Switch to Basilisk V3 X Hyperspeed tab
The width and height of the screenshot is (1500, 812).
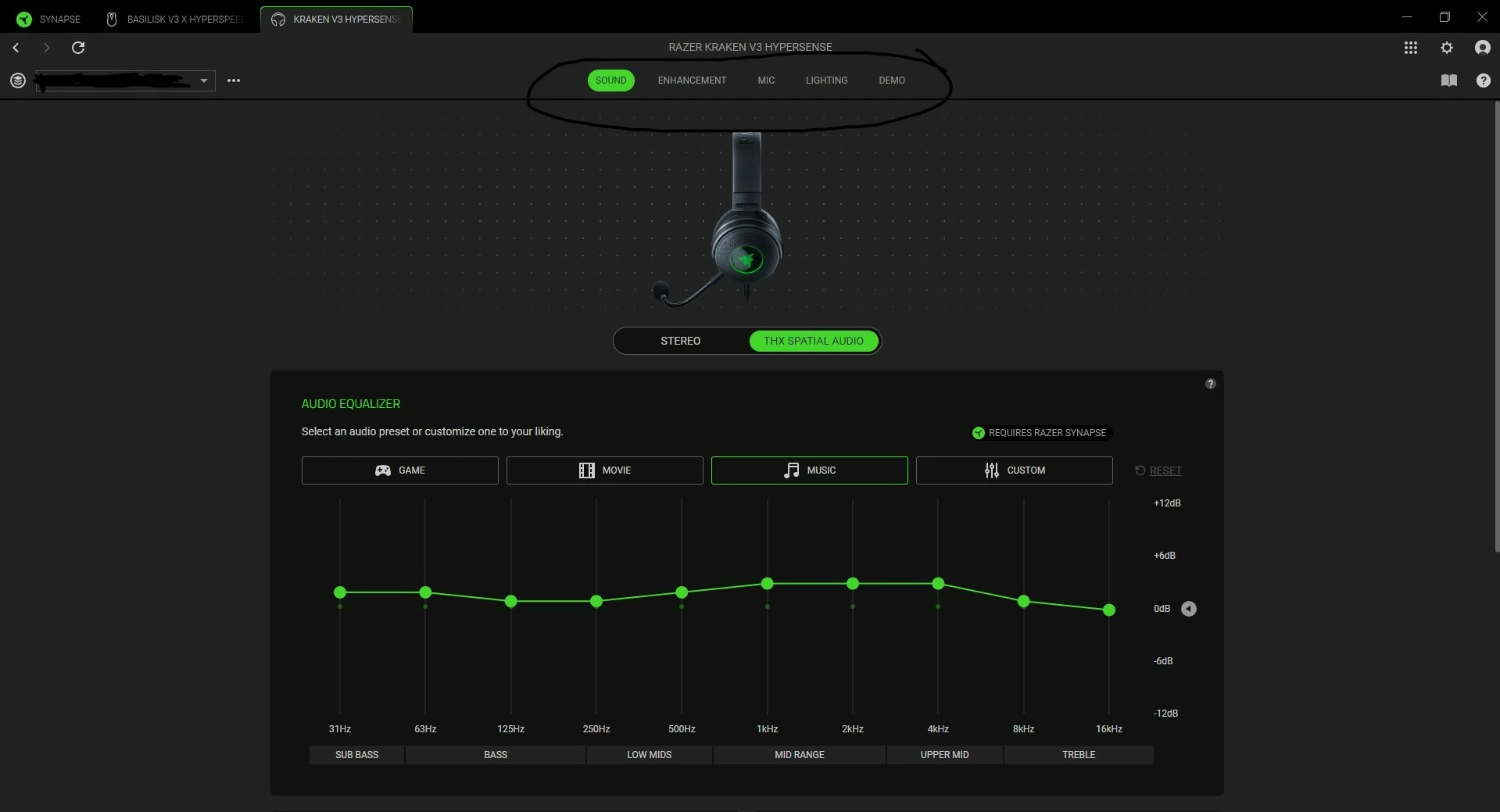pyautogui.click(x=176, y=19)
